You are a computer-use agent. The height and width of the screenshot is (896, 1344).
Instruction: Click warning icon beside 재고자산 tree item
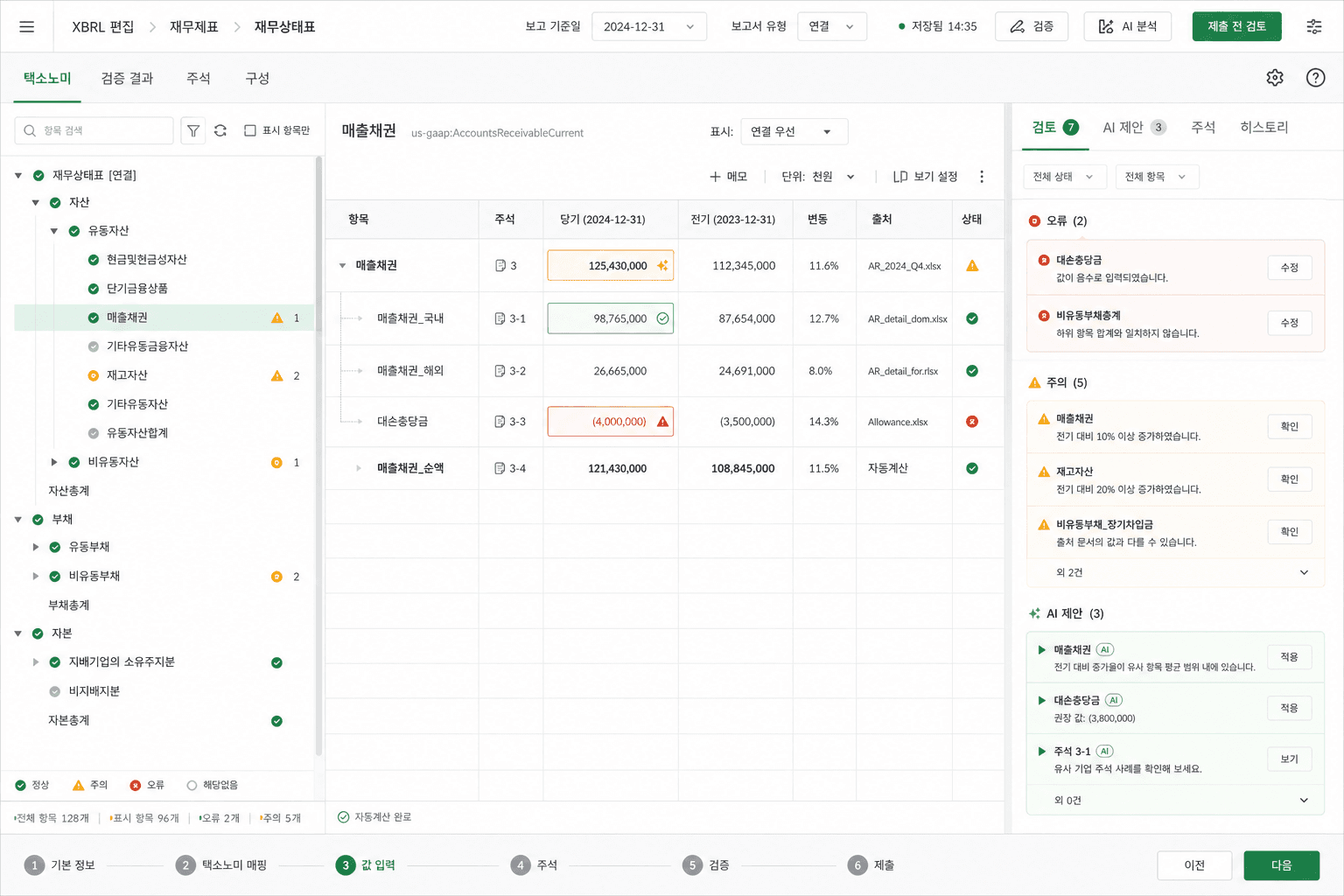(277, 375)
